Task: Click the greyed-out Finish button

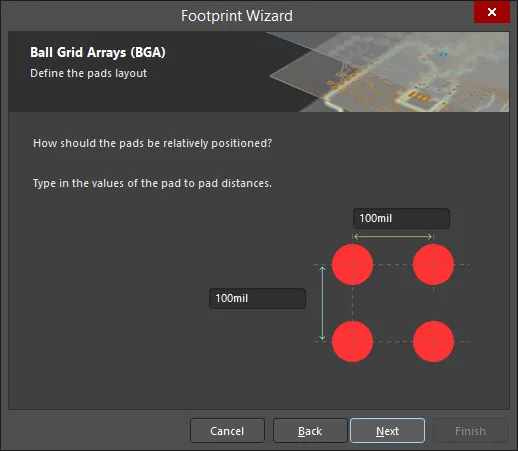Action: (470, 431)
